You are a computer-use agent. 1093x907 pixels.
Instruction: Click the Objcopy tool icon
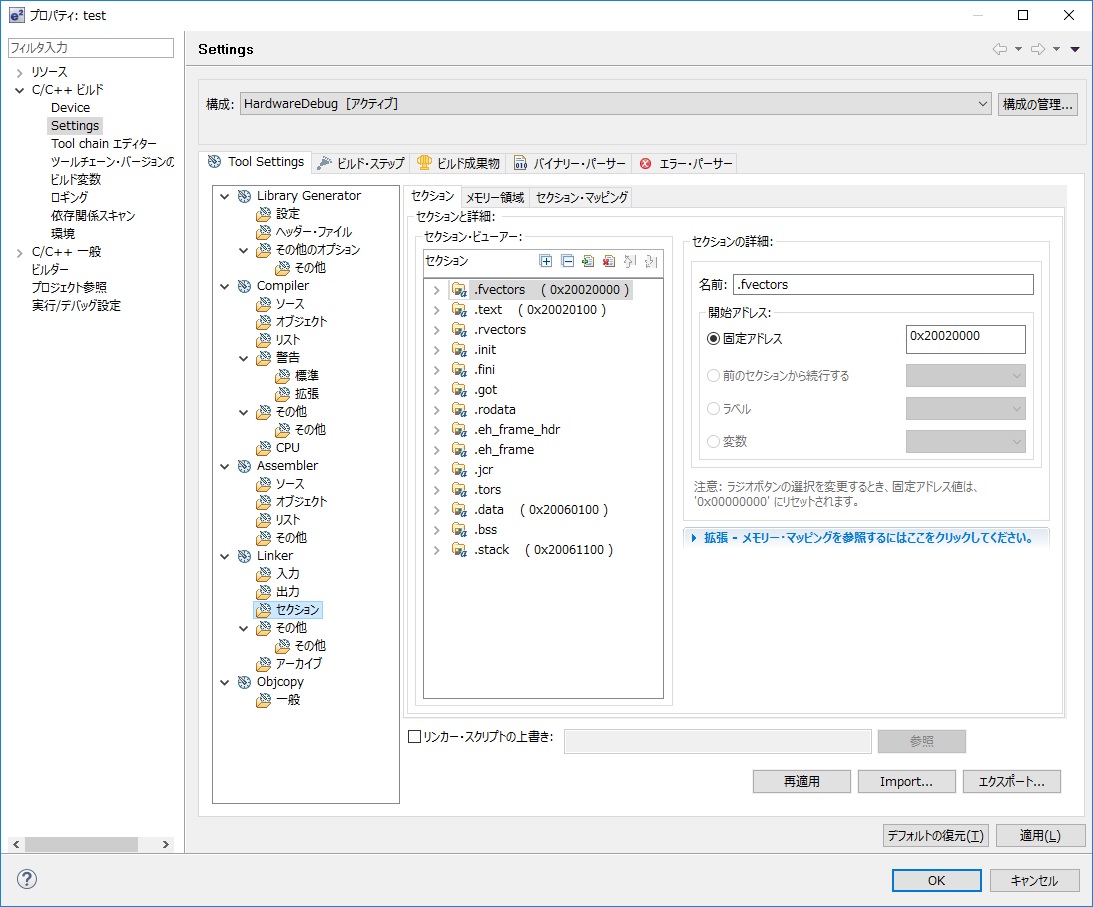click(244, 682)
